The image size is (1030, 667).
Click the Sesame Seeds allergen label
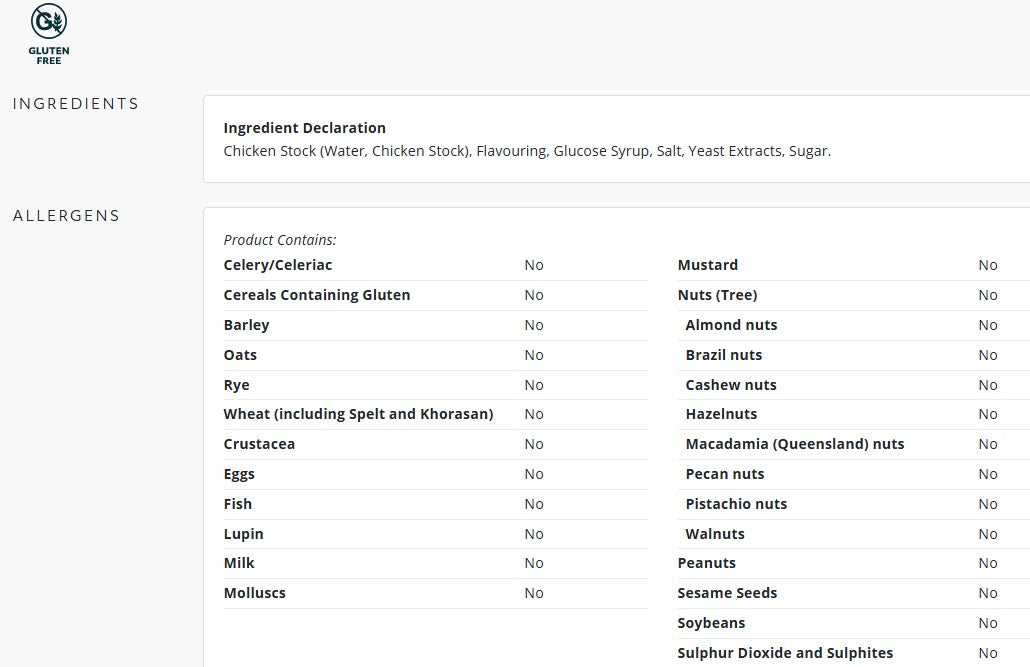pyautogui.click(x=727, y=593)
